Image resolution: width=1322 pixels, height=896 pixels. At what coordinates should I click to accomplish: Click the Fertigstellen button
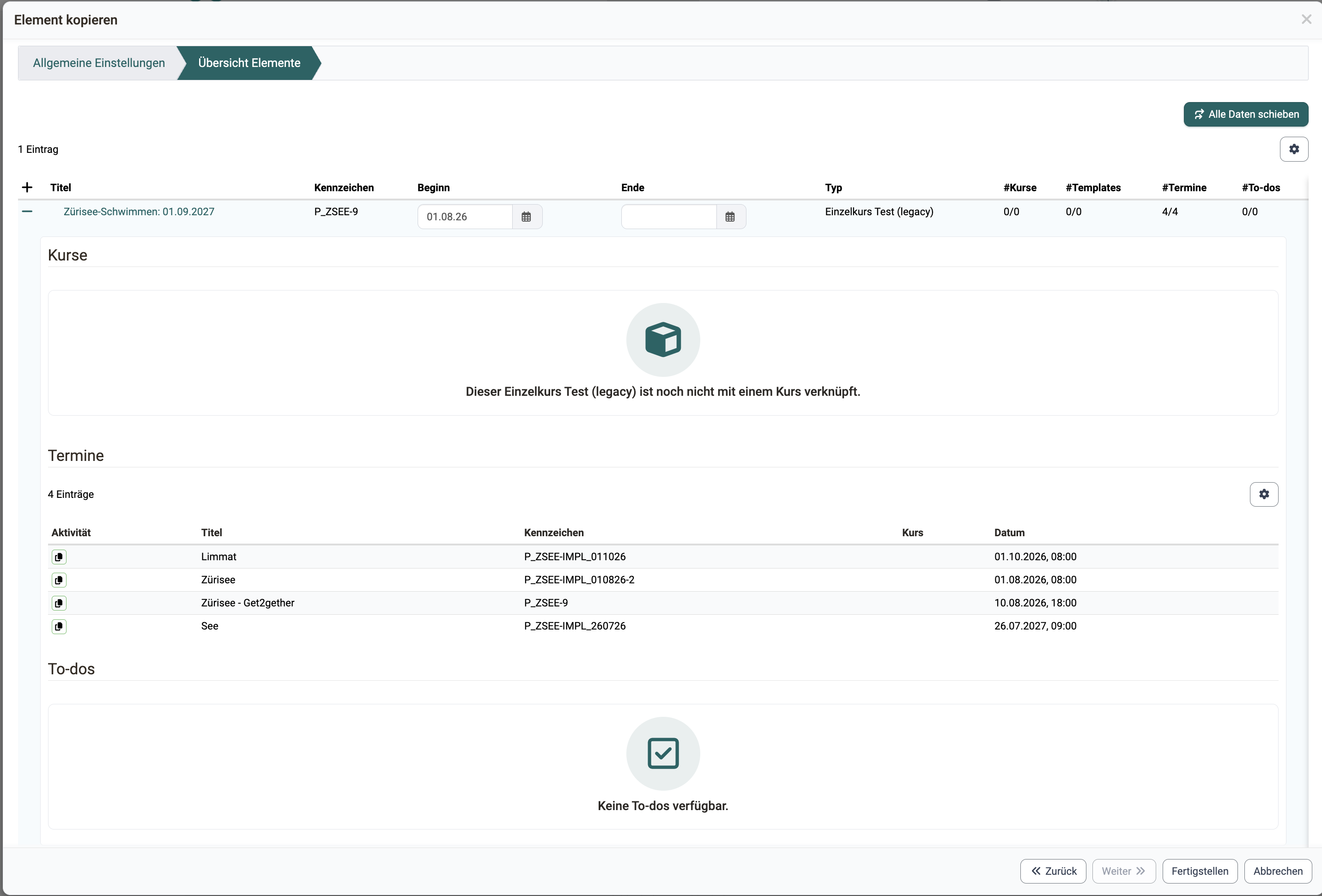1200,871
